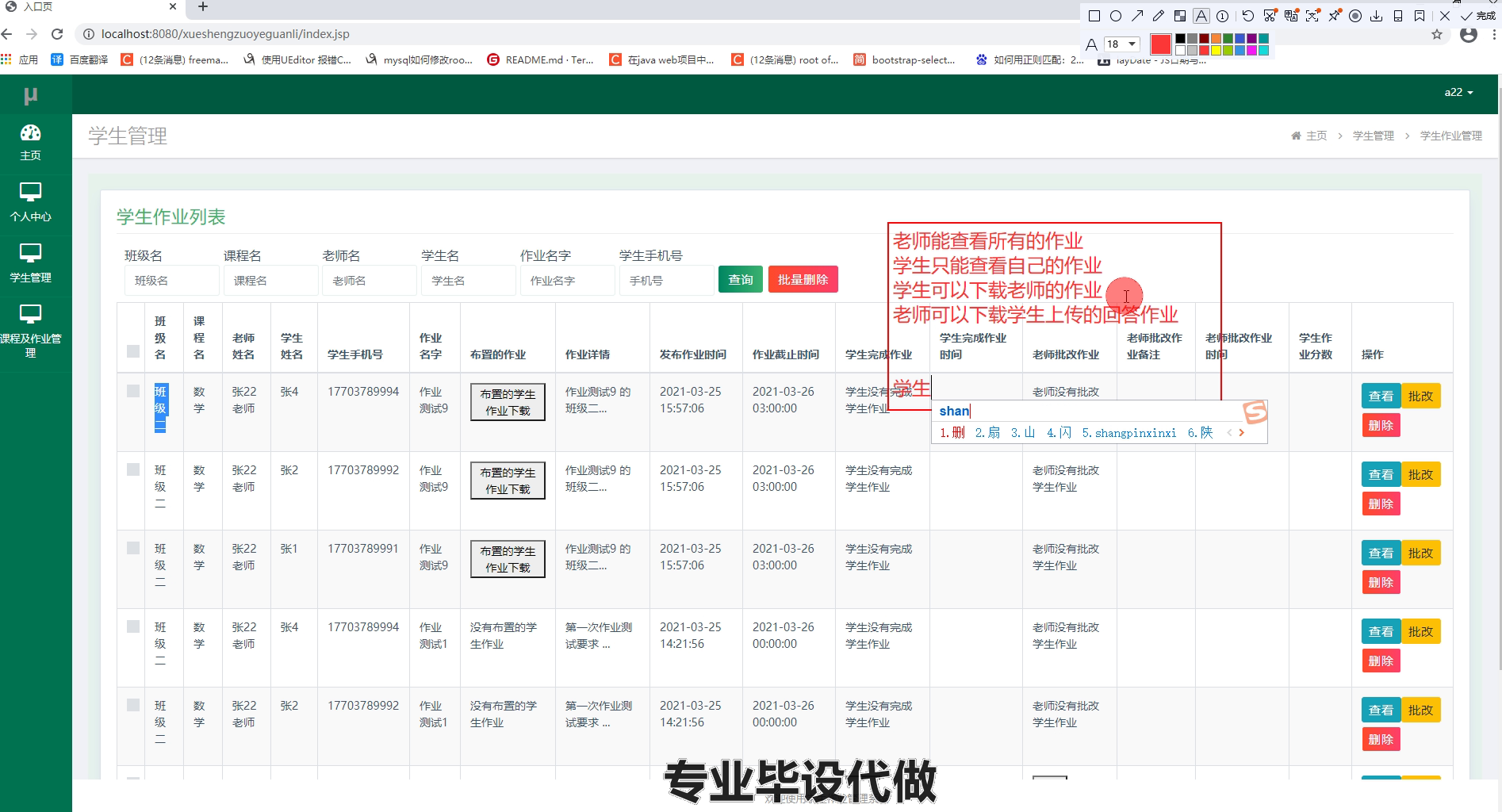This screenshot has width=1502, height=812.
Task: Click the translate screenshot icon
Action: [x=1291, y=16]
